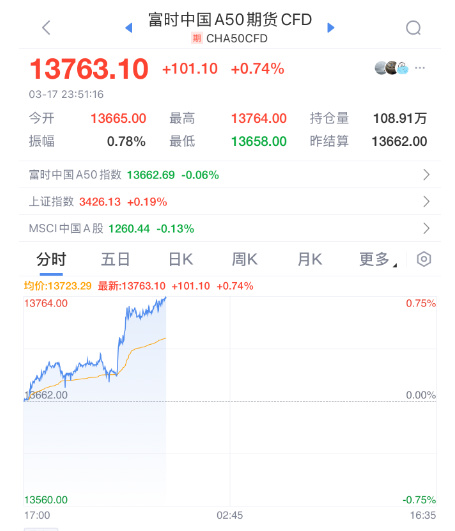The height and width of the screenshot is (531, 455).
Task: Select the 日K chart tab
Action: click(x=181, y=259)
